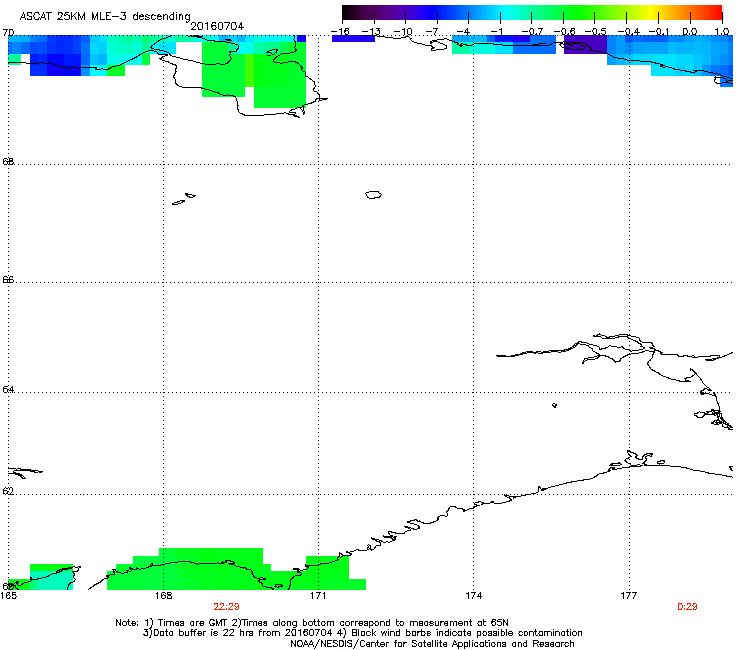Screen dimensions: 740x650
Task: Click the 168 longitude label
Action: point(163,596)
